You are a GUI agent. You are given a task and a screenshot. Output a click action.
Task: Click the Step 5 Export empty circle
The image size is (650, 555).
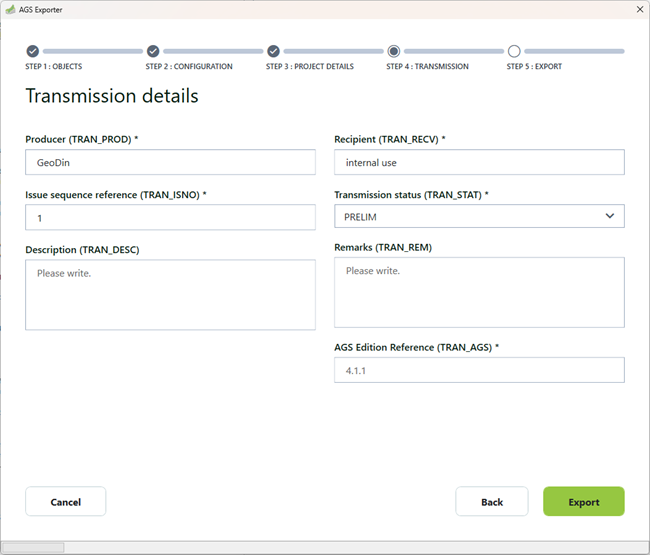click(514, 51)
